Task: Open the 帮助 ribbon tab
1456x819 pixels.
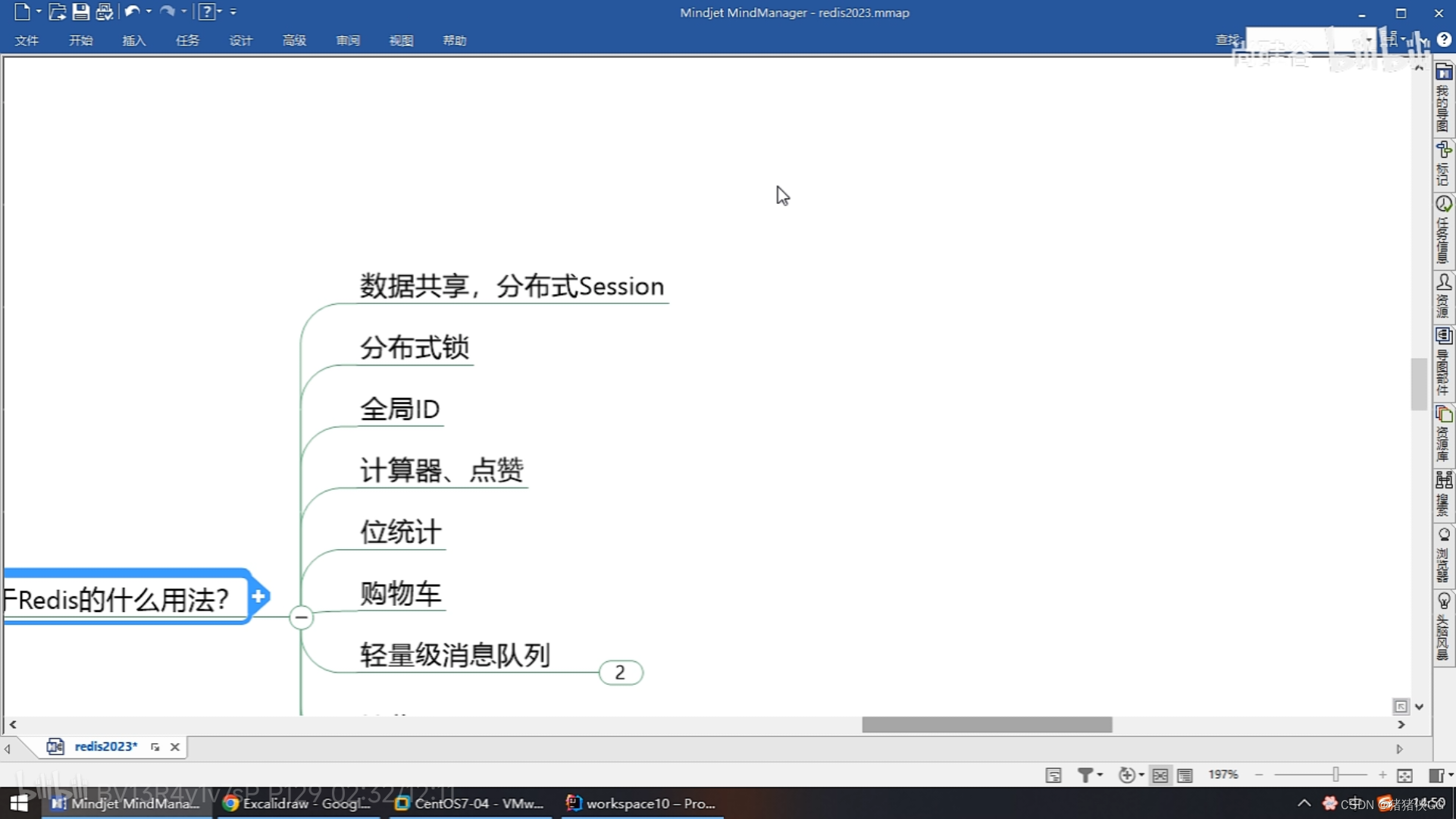Action: pos(455,40)
